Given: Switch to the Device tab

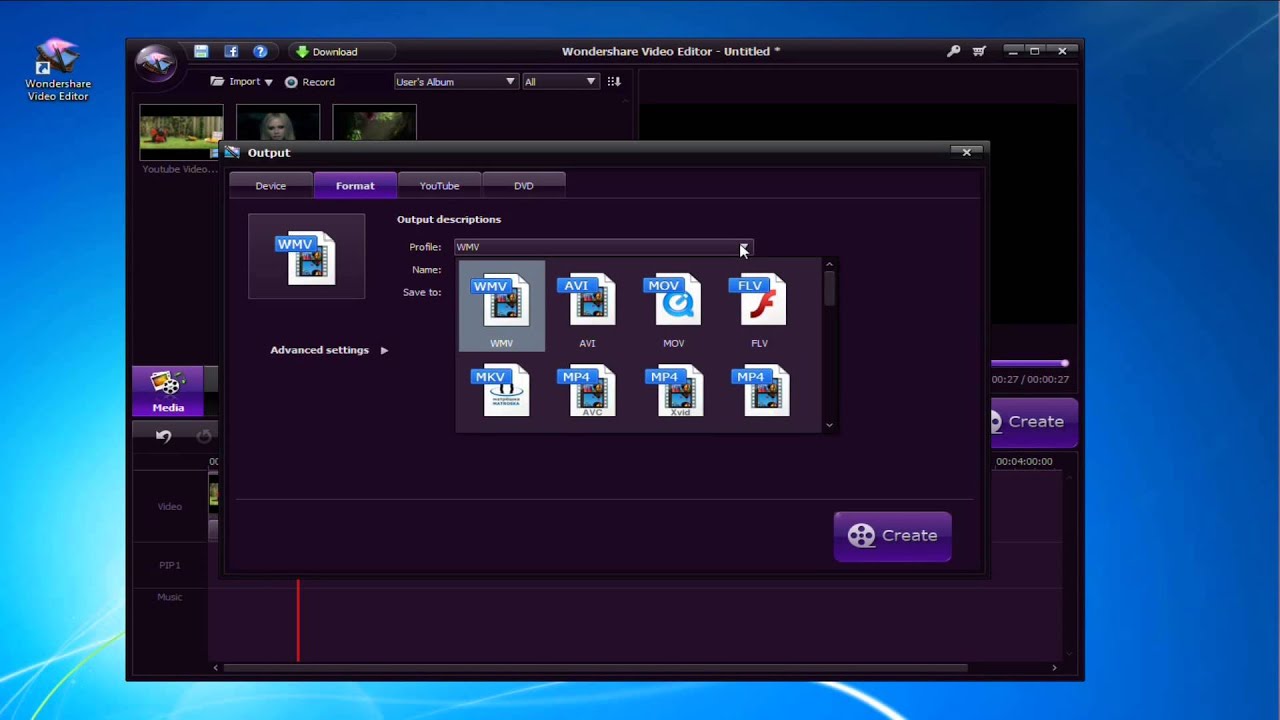Looking at the screenshot, I should click(271, 185).
